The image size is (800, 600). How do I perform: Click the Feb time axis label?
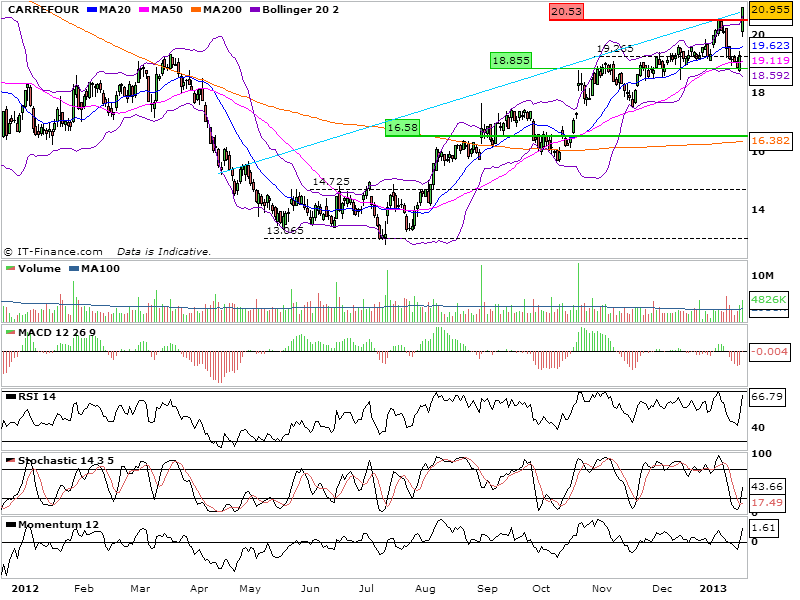click(84, 589)
